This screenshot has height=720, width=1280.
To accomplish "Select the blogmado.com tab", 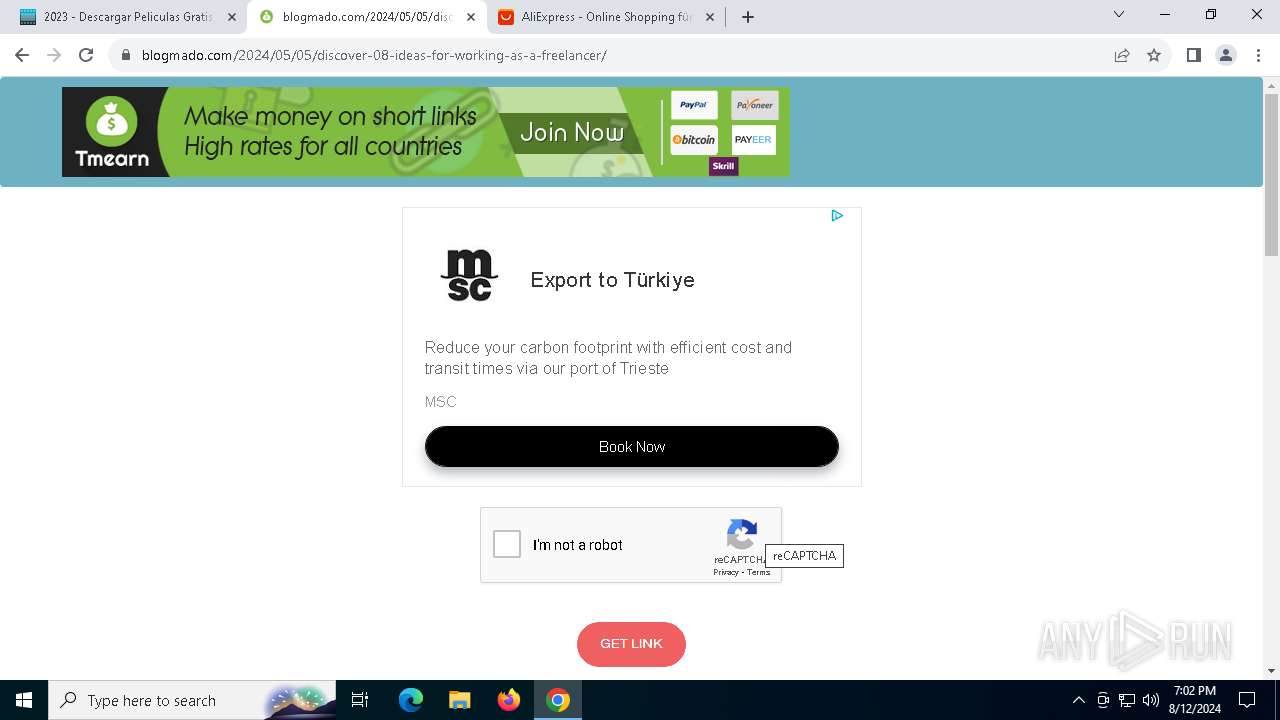I will 365,17.
